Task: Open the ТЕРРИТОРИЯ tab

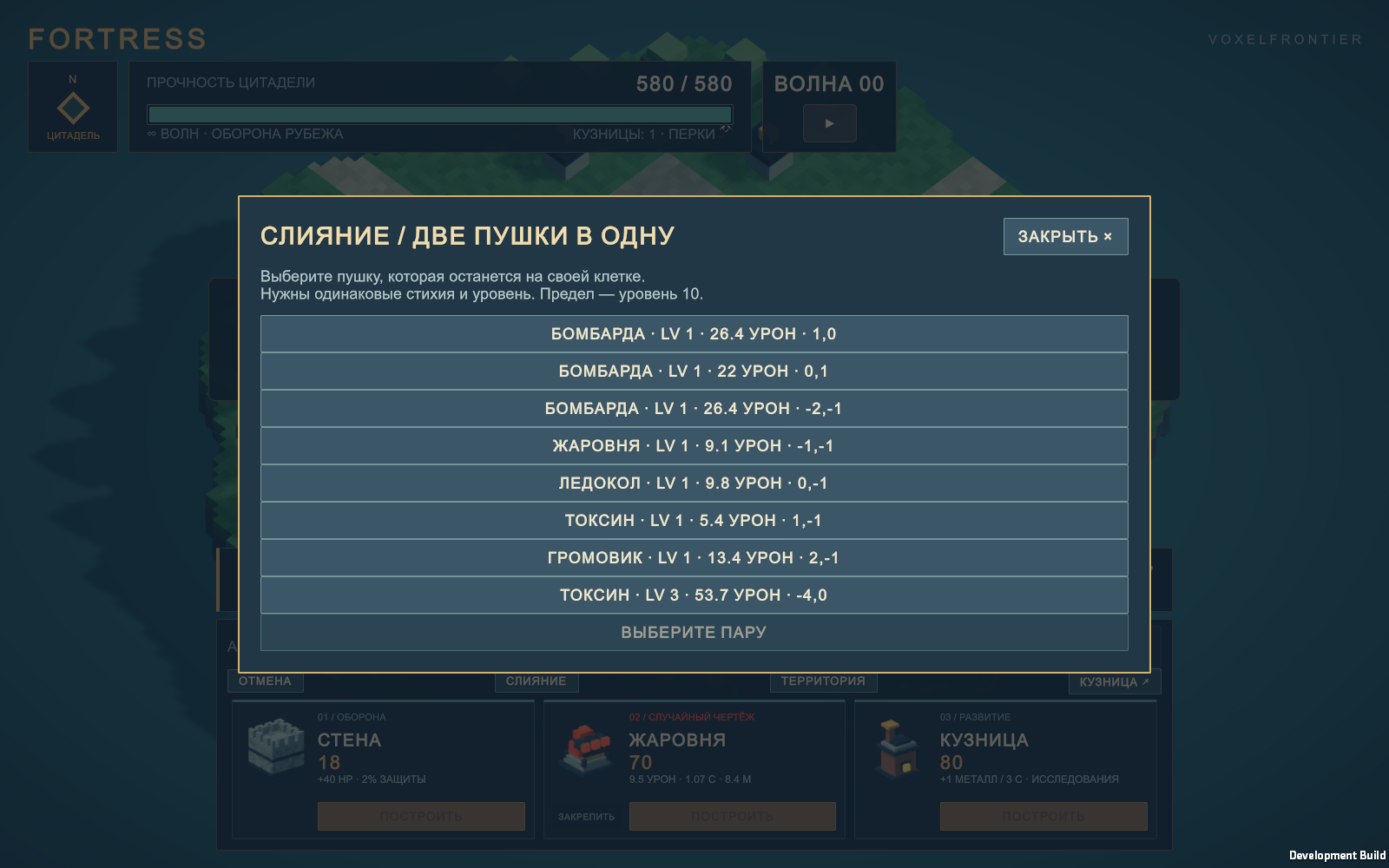Action: (x=823, y=682)
